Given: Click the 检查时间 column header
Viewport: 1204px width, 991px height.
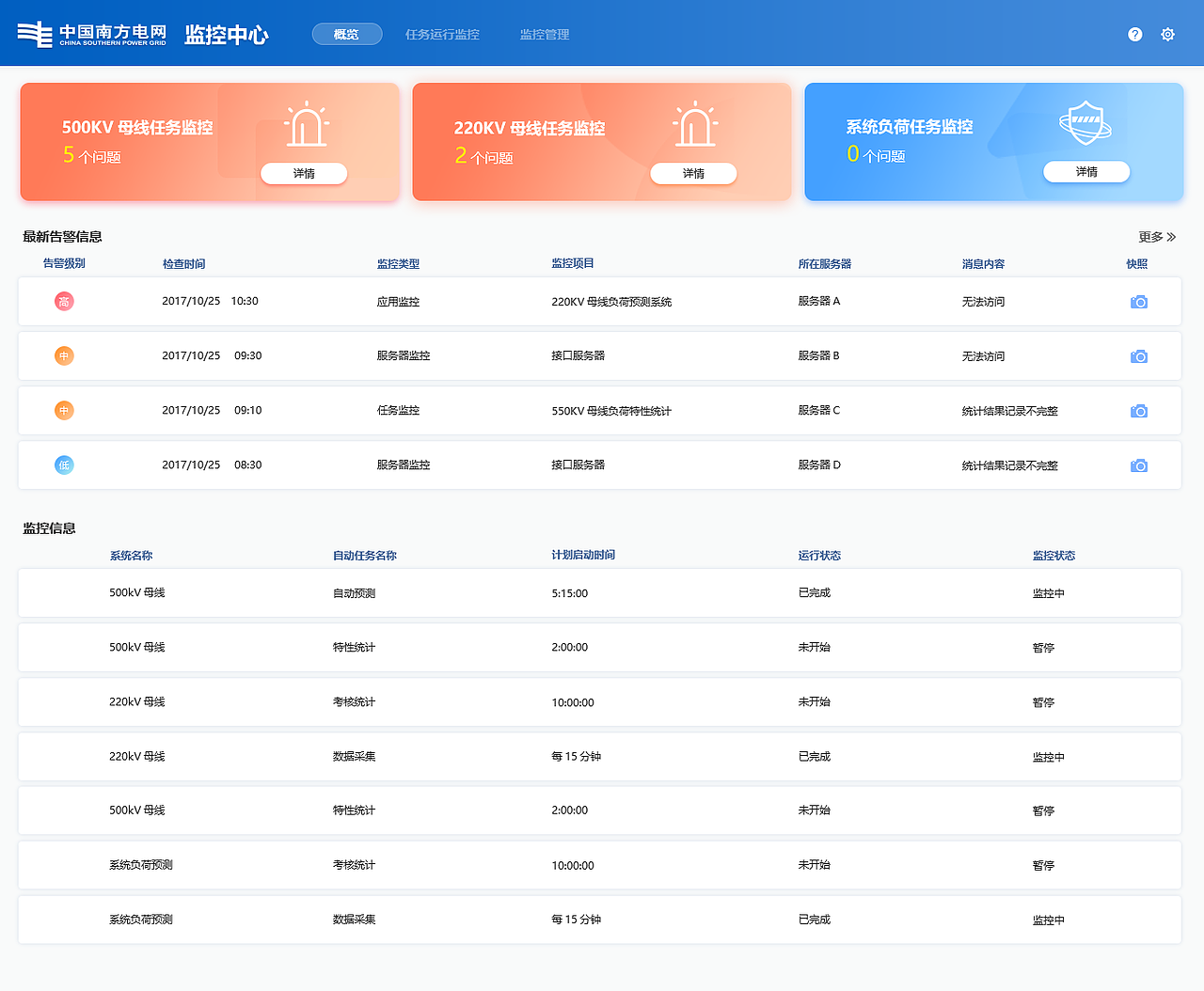Looking at the screenshot, I should pyautogui.click(x=183, y=264).
